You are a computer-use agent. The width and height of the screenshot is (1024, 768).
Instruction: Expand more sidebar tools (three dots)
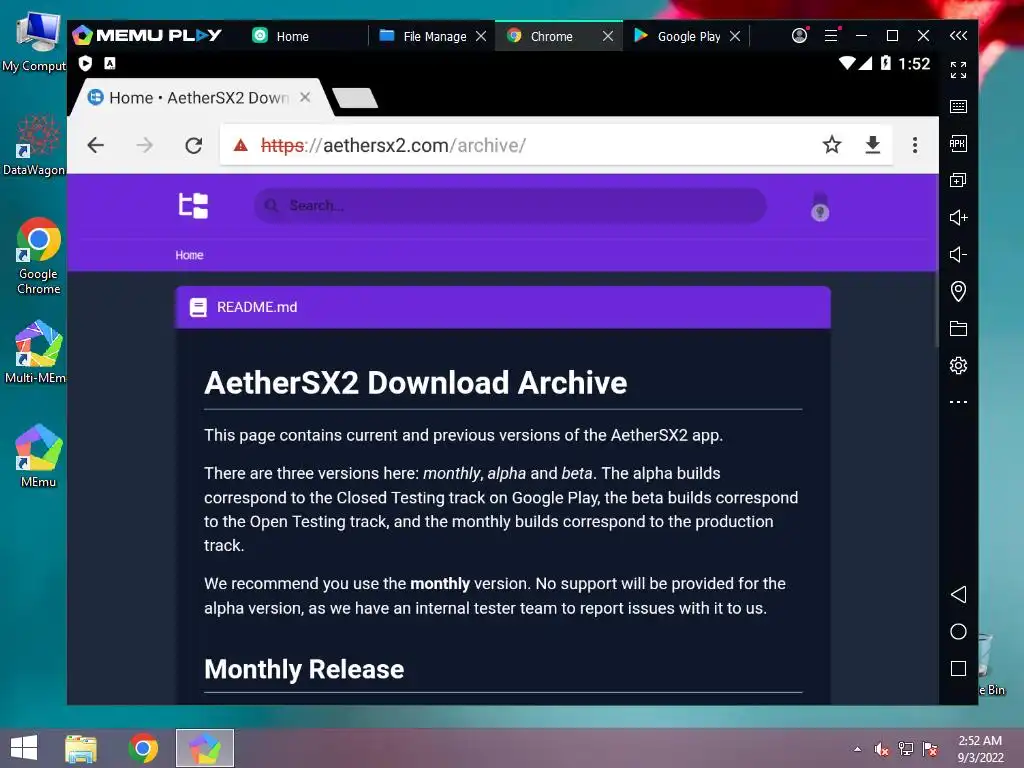click(958, 402)
